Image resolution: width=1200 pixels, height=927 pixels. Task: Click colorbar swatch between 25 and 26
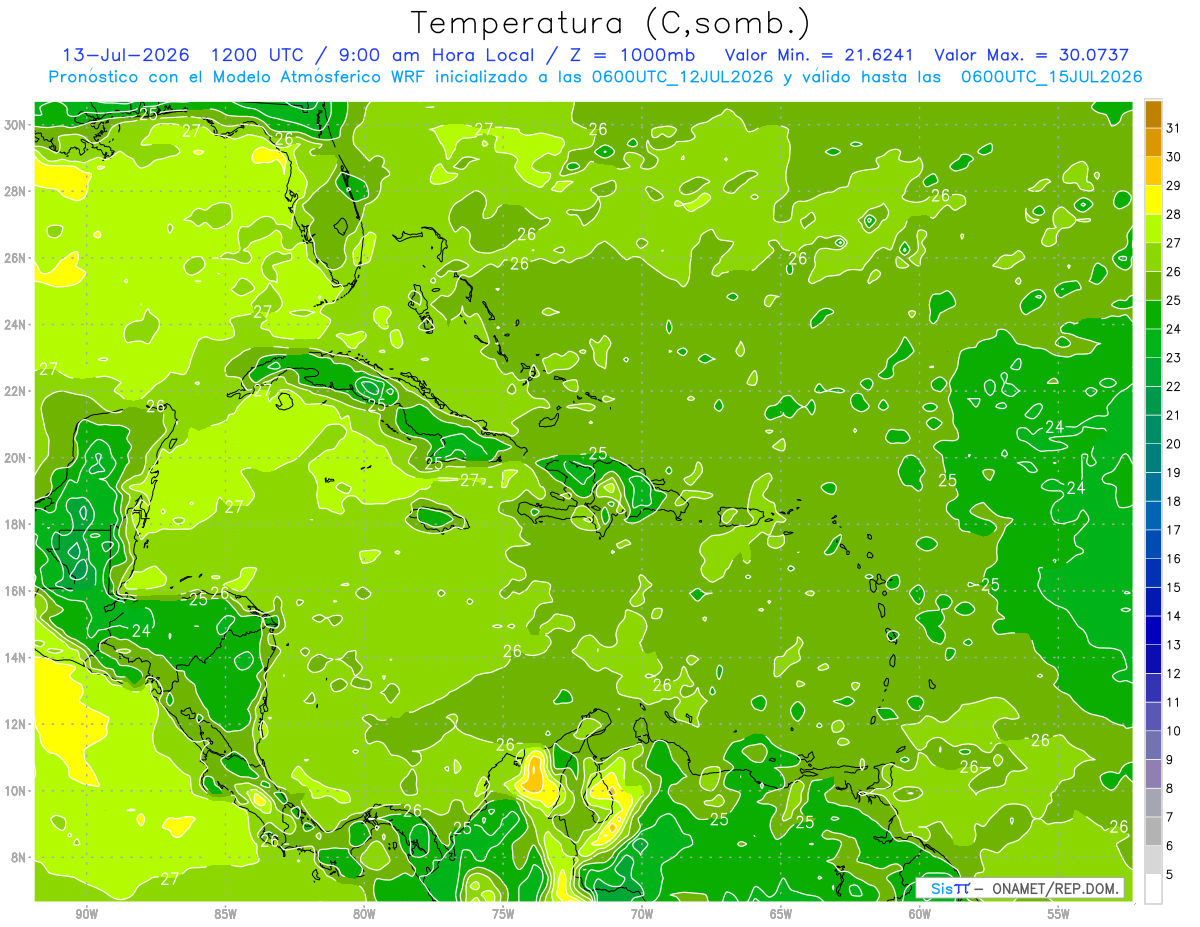click(x=1153, y=286)
